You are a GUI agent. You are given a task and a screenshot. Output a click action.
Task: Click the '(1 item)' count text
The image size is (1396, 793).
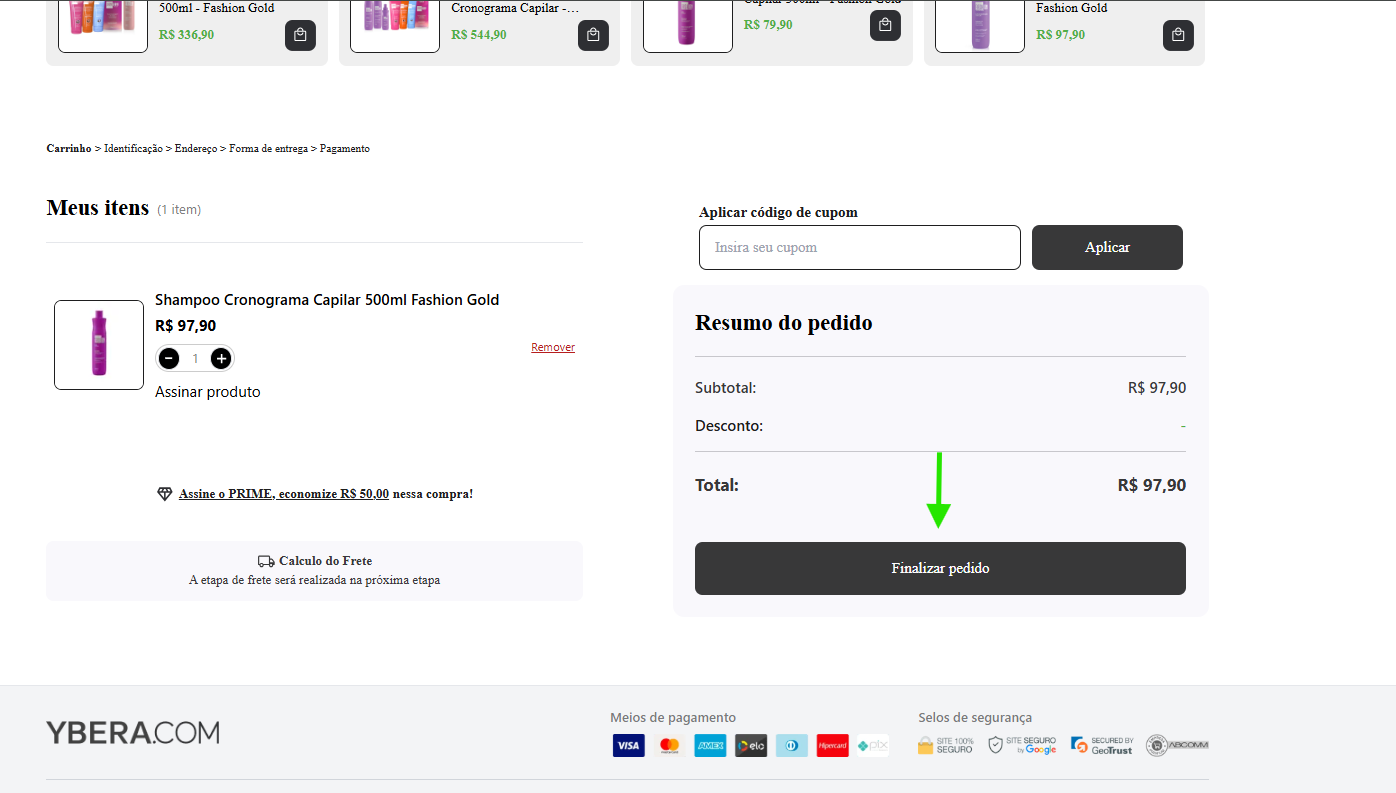(179, 210)
